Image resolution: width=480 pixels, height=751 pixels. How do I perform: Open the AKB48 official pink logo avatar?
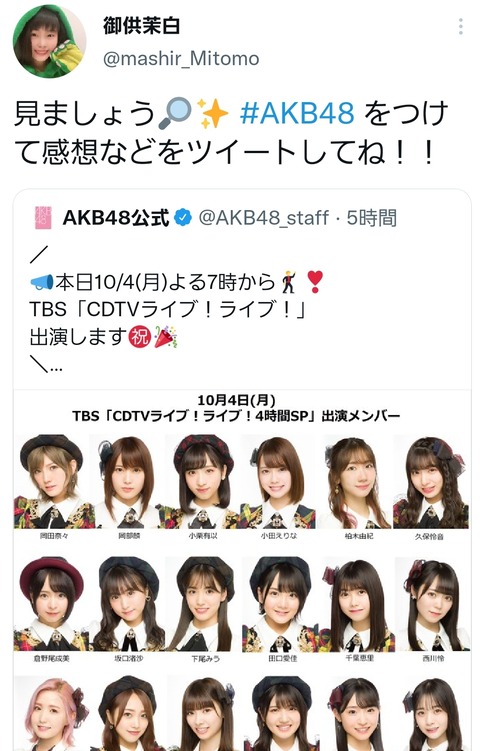tap(43, 218)
